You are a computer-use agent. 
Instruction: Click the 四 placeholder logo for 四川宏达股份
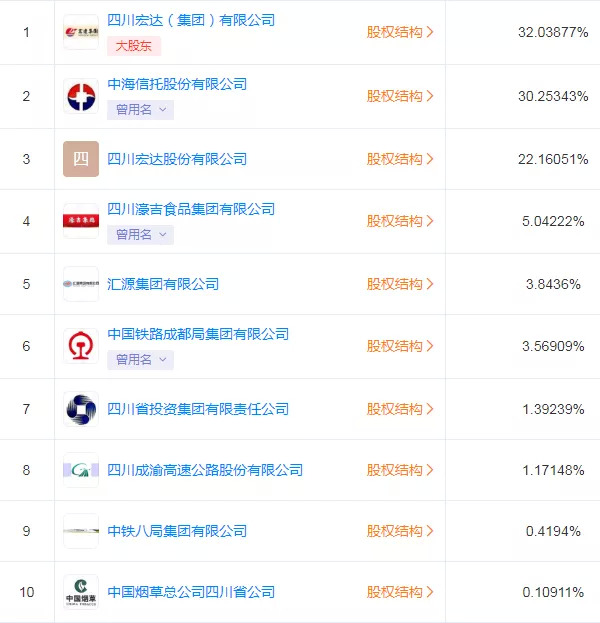coord(81,159)
